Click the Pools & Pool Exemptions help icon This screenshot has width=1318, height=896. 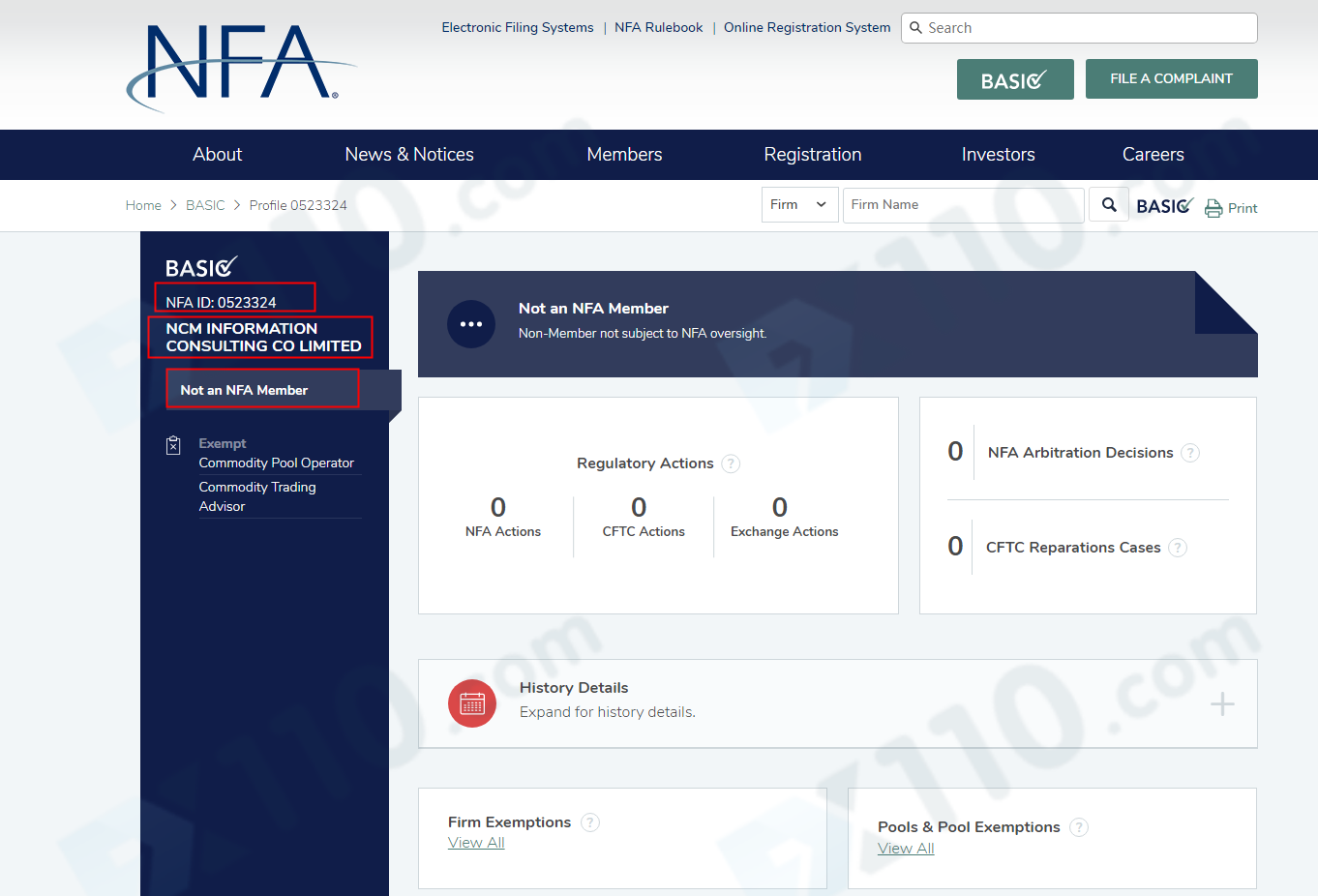pyautogui.click(x=1079, y=827)
